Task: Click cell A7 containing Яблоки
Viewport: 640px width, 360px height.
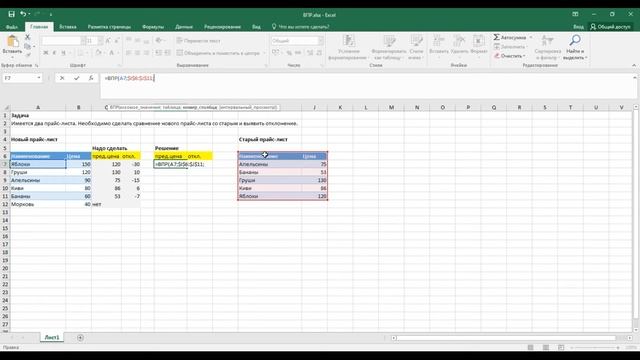Action: [38, 164]
